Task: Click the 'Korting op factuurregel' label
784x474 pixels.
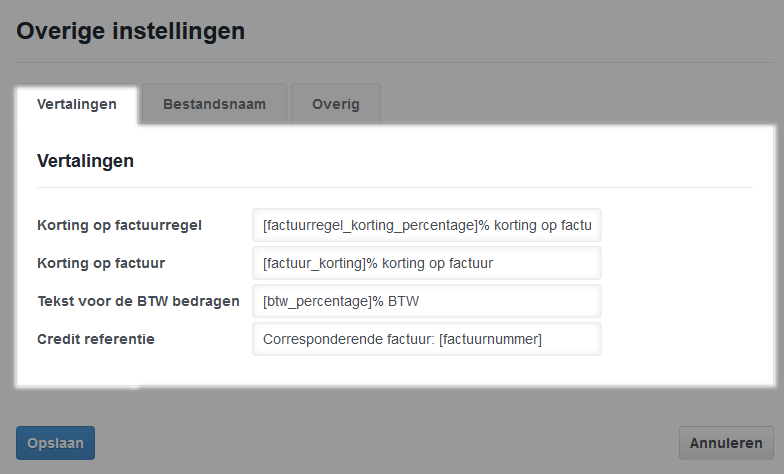Action: point(119,225)
